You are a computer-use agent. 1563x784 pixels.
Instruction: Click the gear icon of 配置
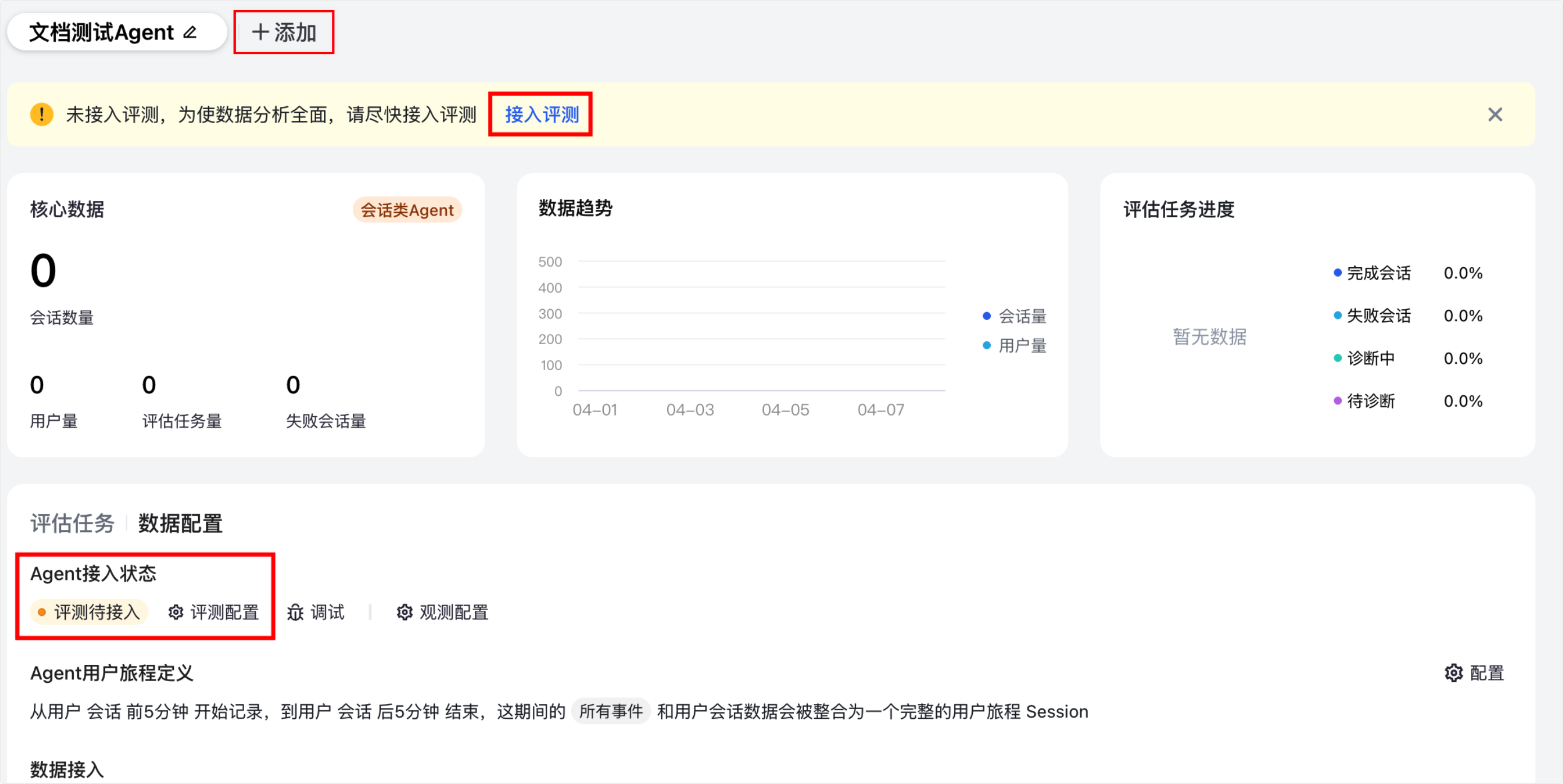tap(1454, 673)
